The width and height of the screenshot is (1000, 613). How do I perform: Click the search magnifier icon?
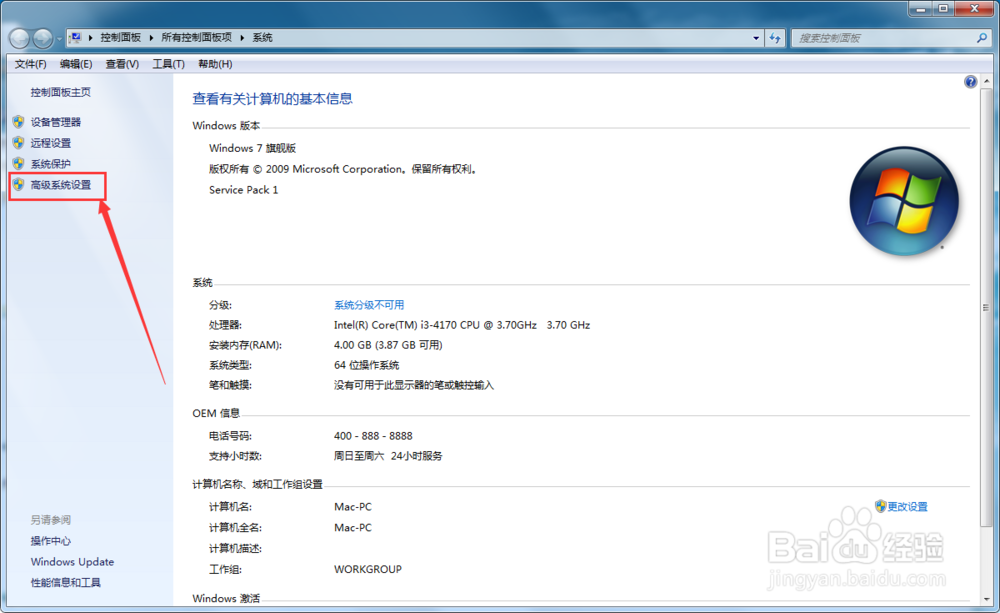tap(980, 37)
